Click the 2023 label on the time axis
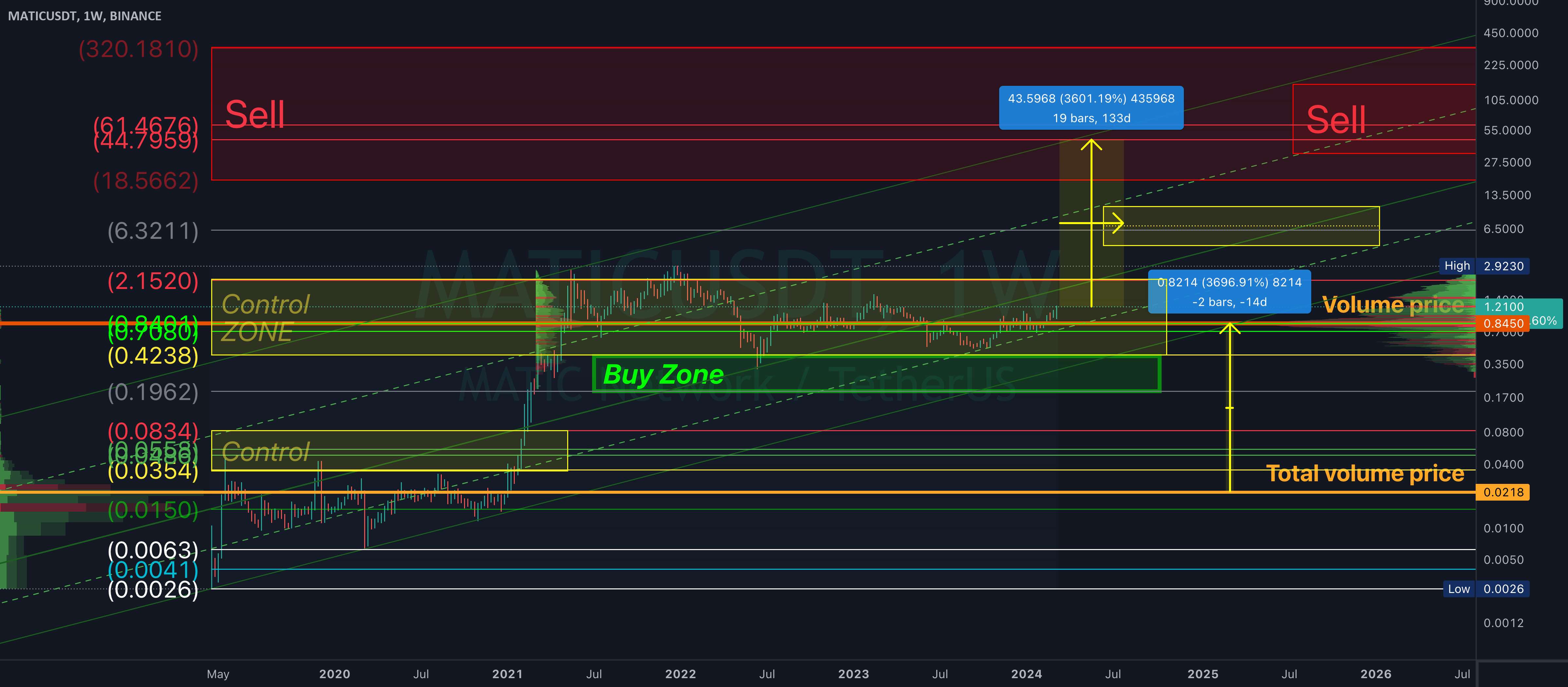1568x687 pixels. (x=853, y=674)
